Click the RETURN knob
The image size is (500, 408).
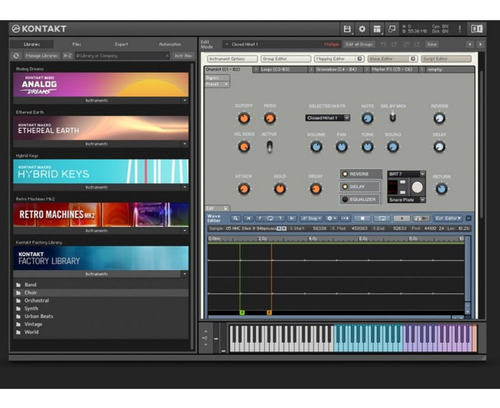pyautogui.click(x=441, y=189)
